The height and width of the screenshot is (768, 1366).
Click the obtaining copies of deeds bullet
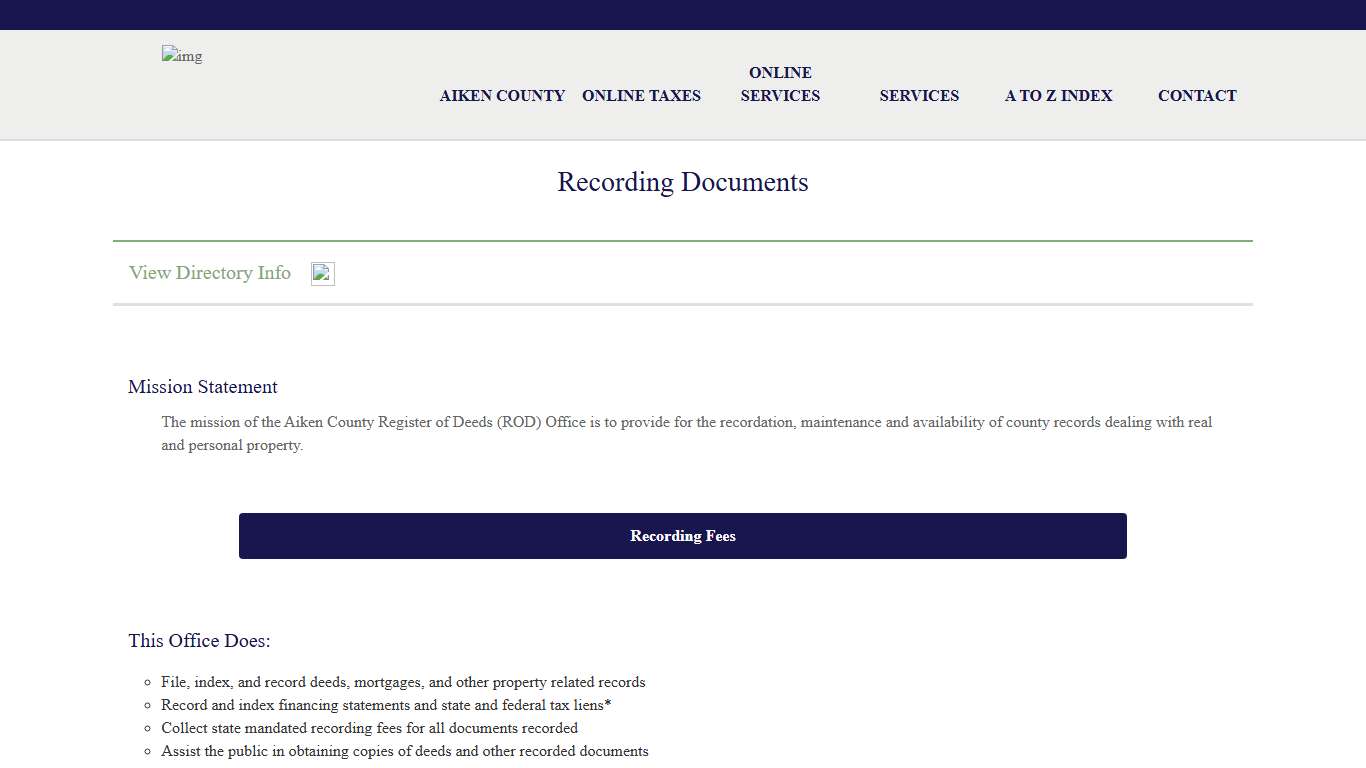click(x=404, y=751)
